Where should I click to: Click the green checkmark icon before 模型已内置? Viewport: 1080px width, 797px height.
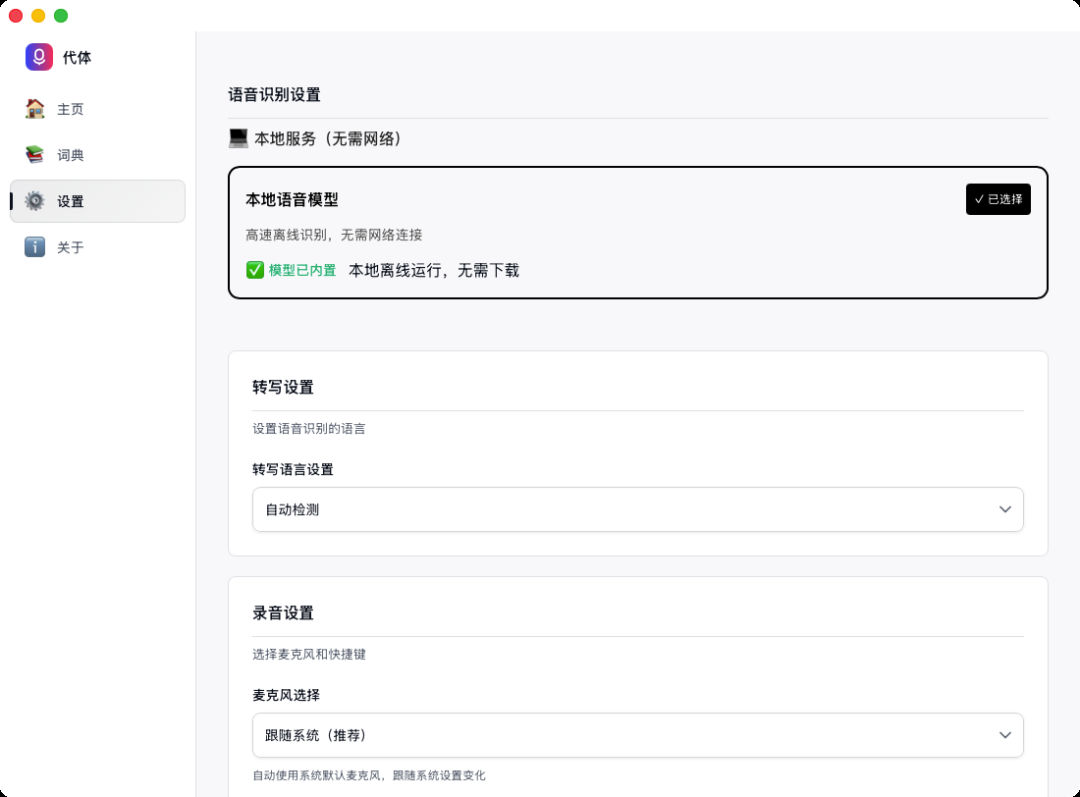[255, 270]
